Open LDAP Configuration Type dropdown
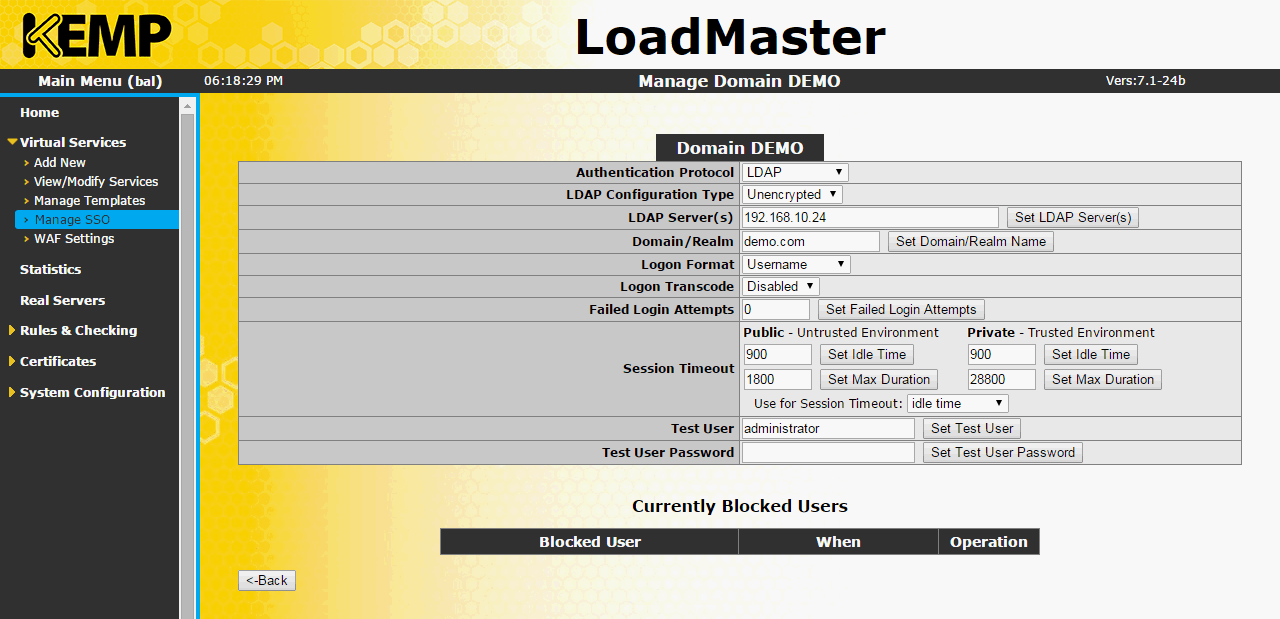This screenshot has height=619, width=1280. point(792,194)
